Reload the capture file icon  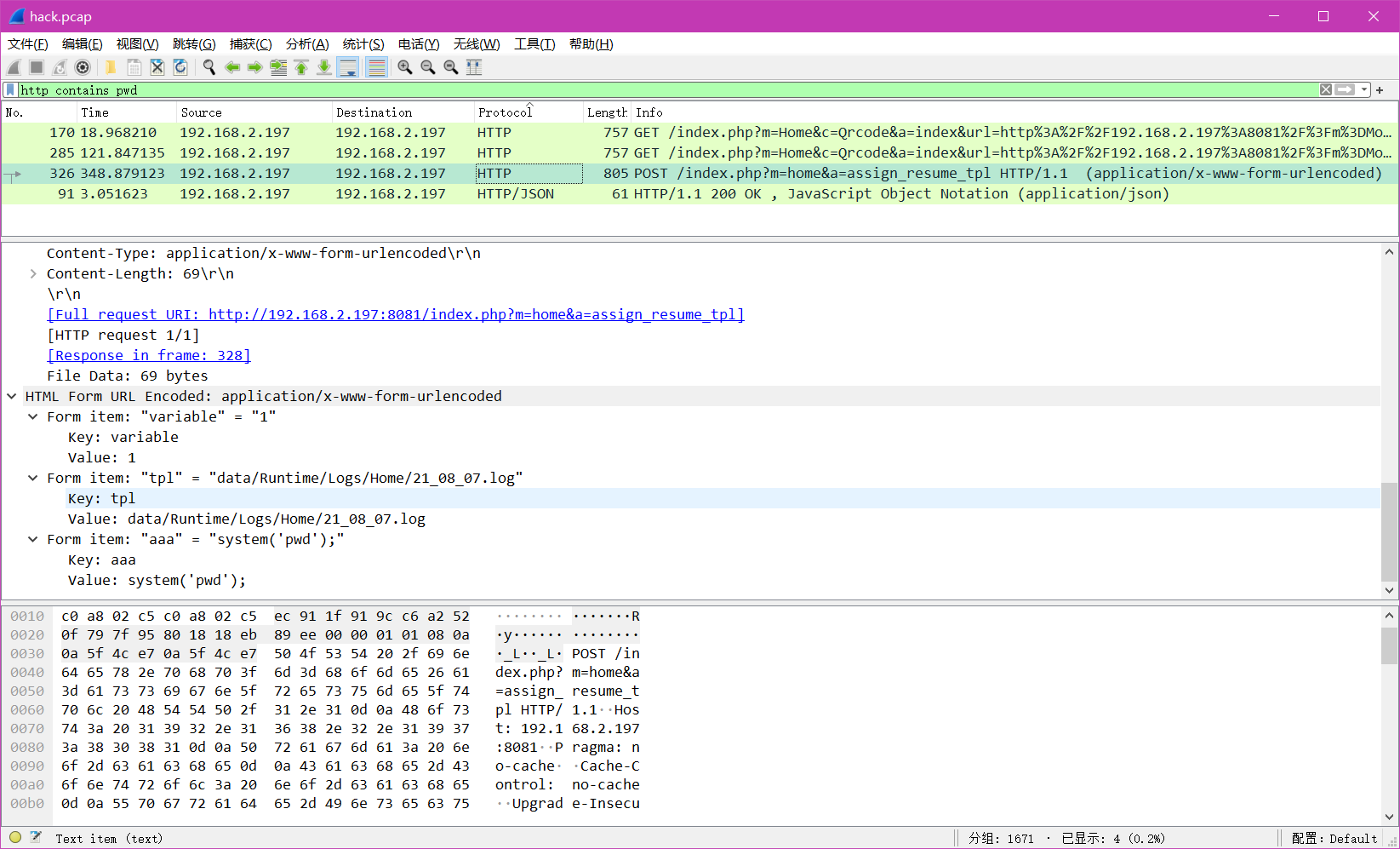click(x=180, y=67)
